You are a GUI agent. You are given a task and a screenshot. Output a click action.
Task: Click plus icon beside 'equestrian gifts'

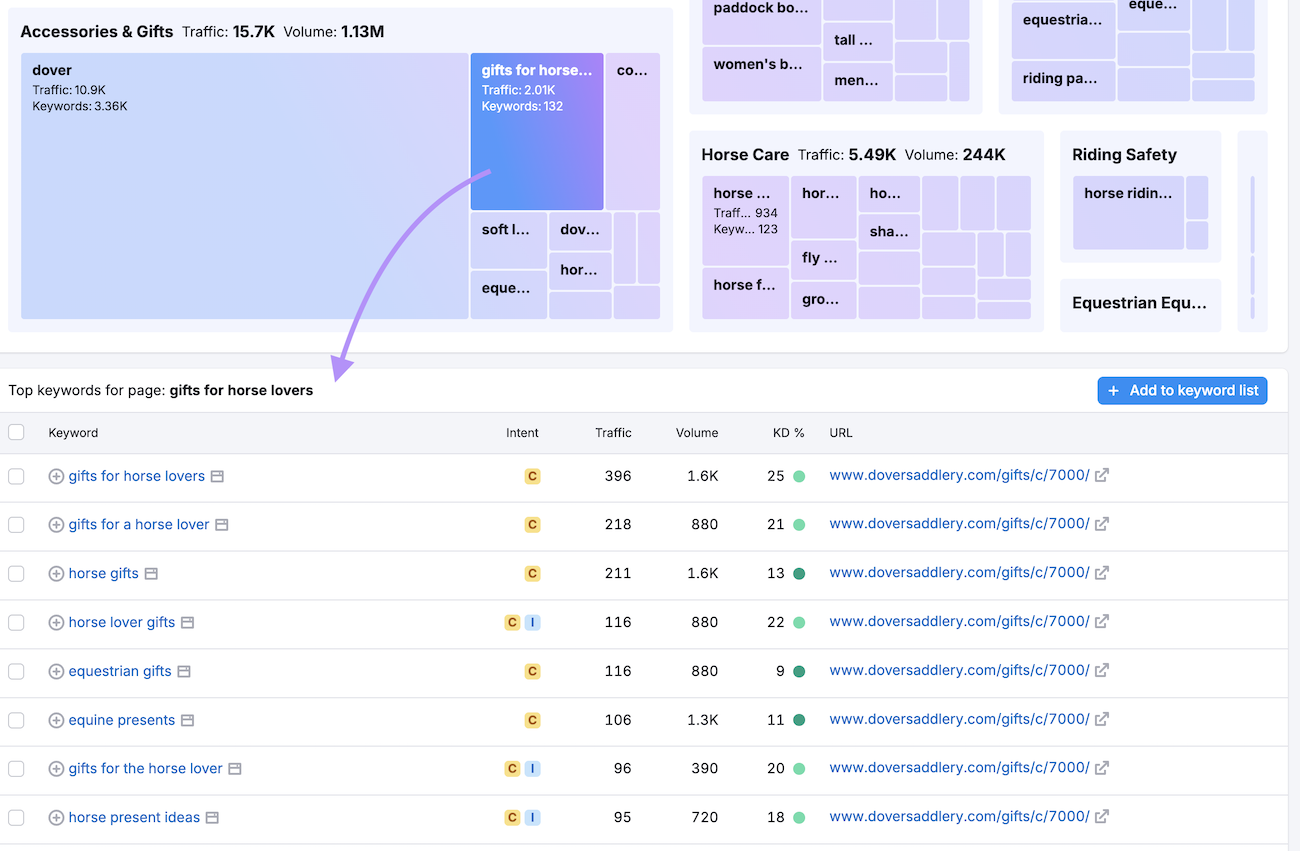[56, 671]
